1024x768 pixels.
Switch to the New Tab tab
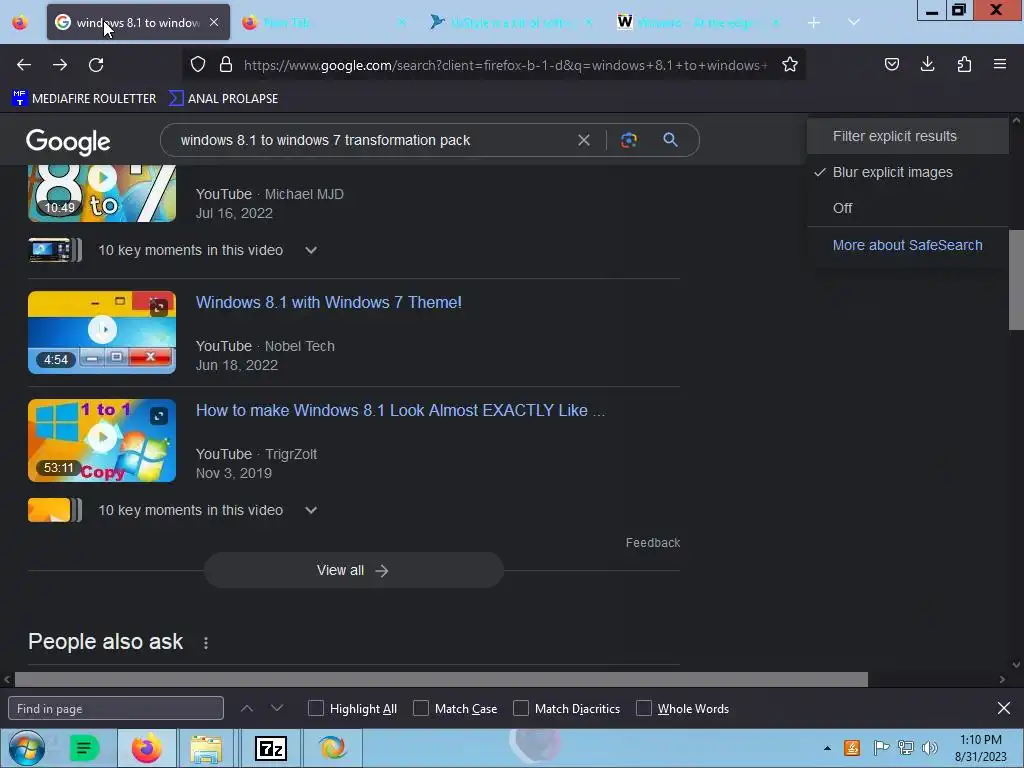pyautogui.click(x=323, y=22)
